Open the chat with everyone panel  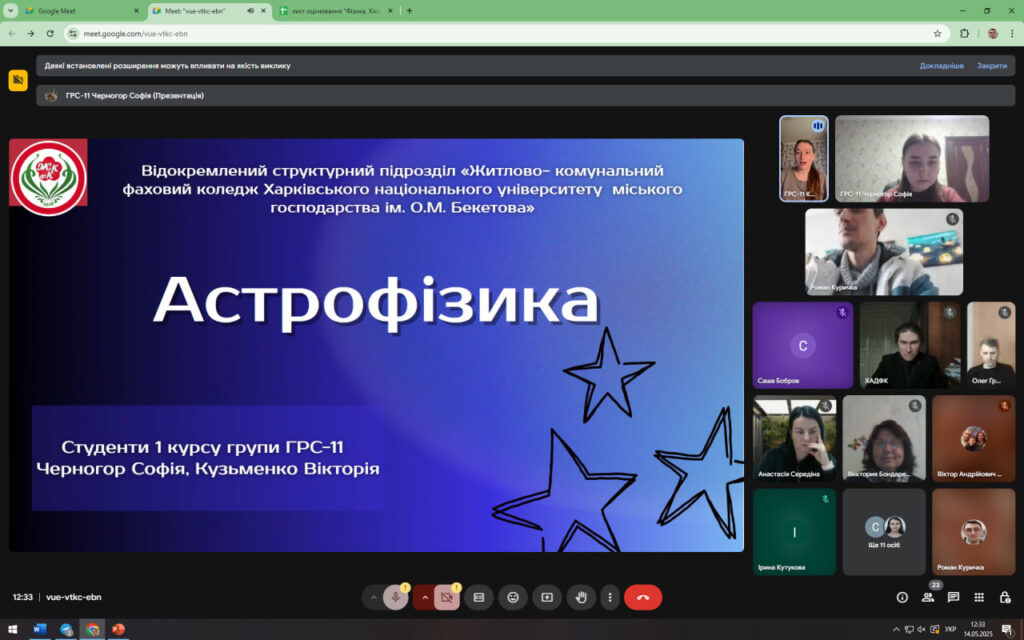click(953, 597)
